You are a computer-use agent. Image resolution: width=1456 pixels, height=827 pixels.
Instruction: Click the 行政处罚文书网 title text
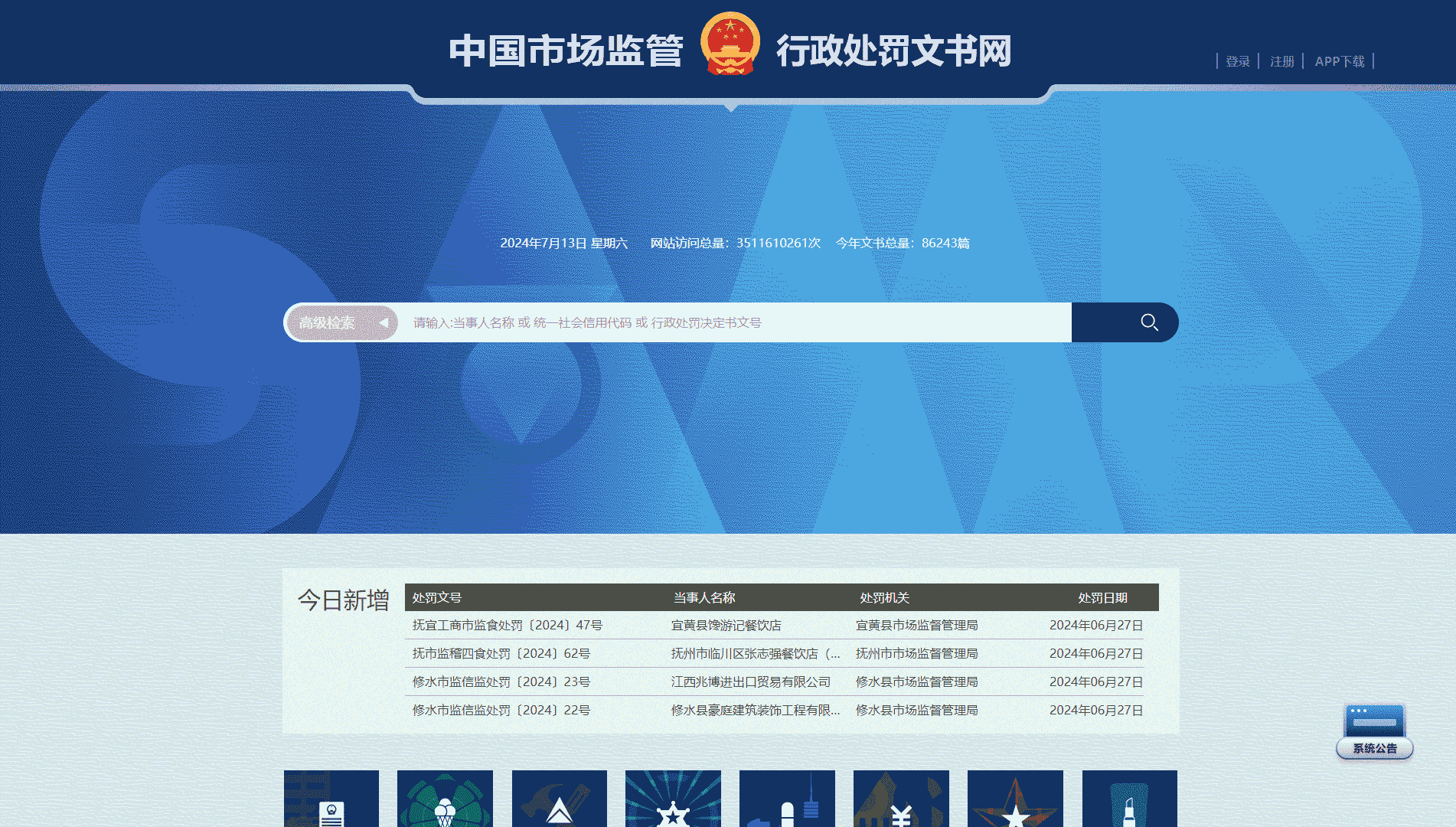[894, 51]
